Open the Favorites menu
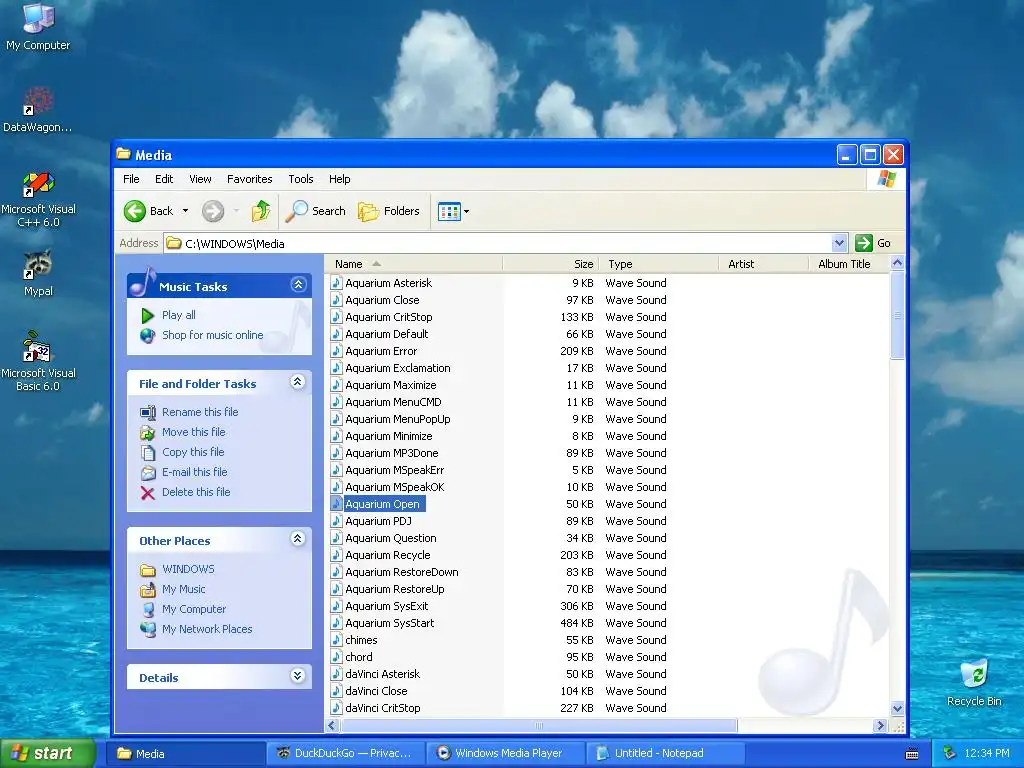Viewport: 1024px width, 768px height. 249,179
